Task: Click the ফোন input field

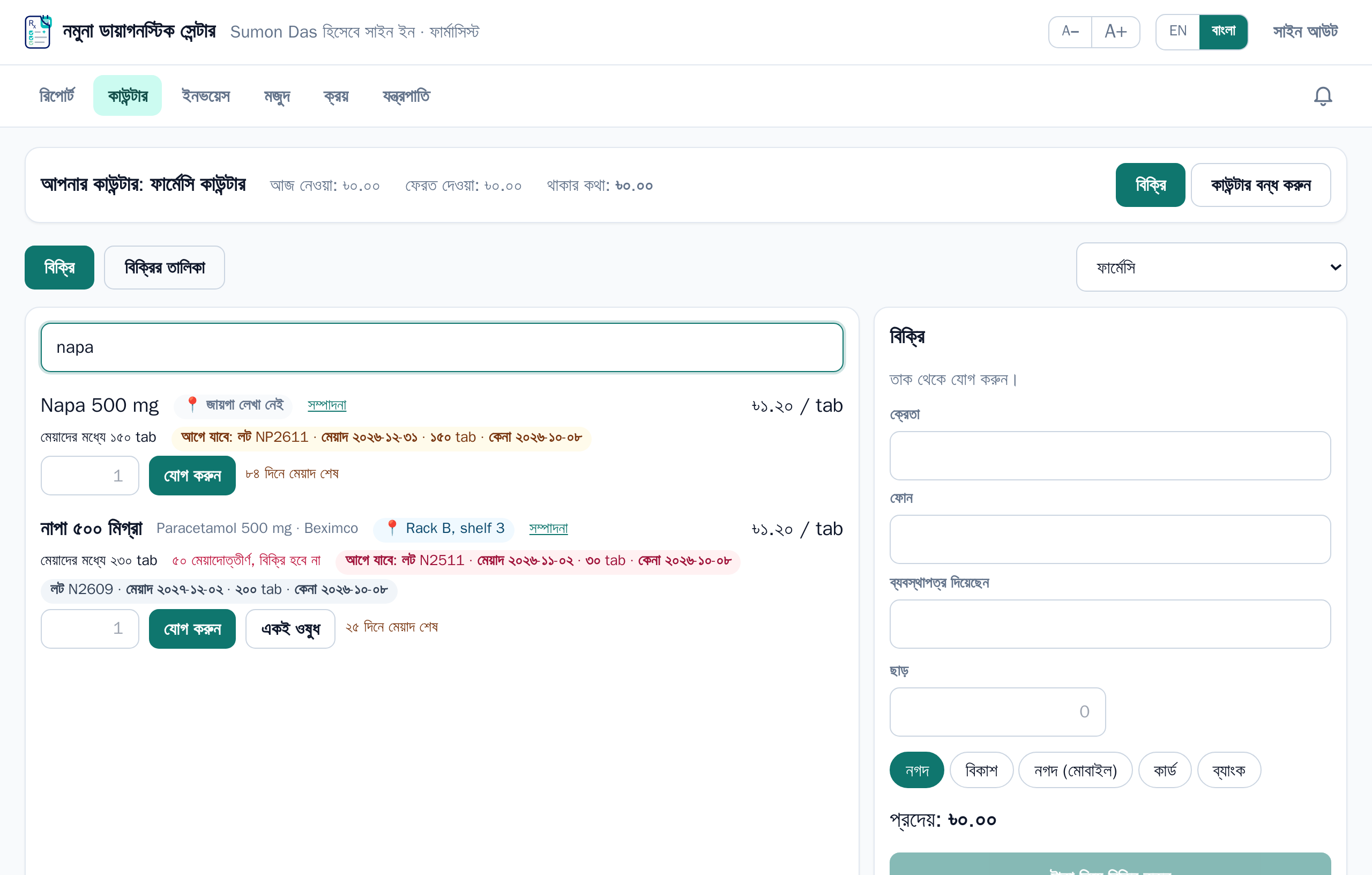Action: coord(1110,539)
